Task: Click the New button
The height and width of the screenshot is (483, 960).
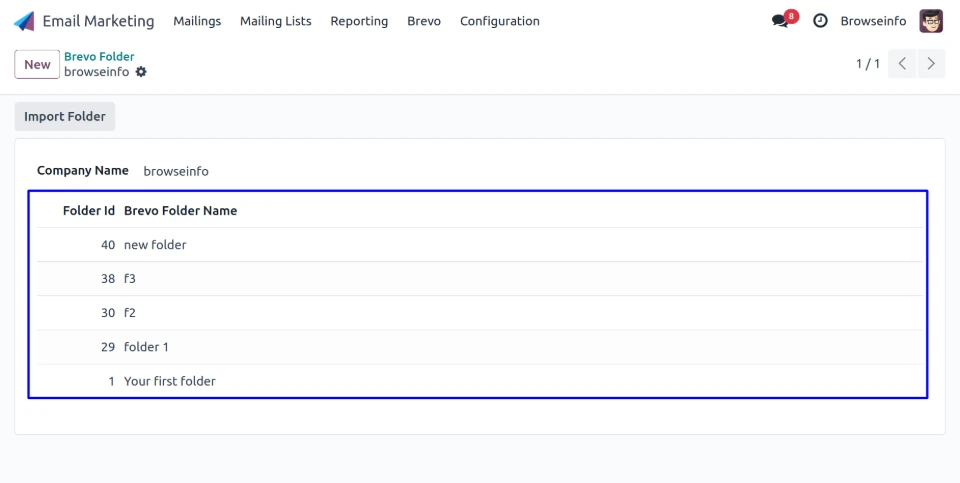Action: click(x=37, y=64)
